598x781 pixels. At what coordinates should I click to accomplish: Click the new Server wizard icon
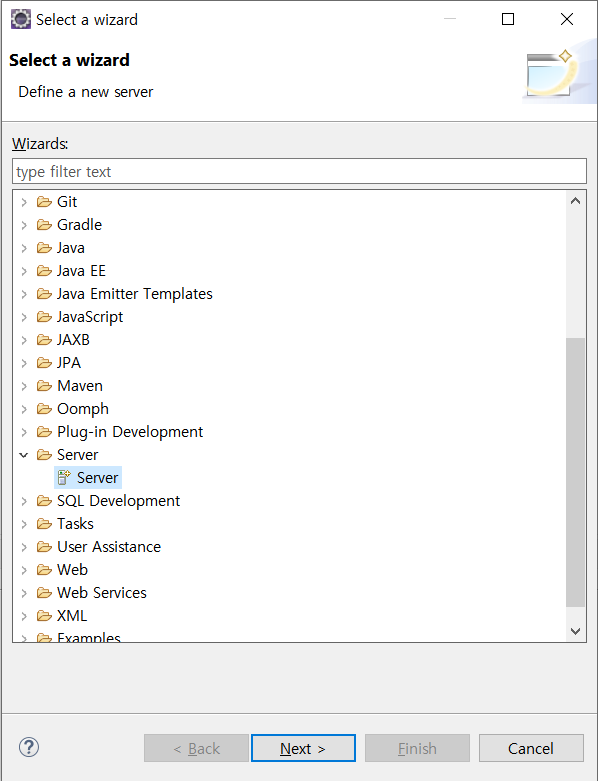tap(64, 478)
